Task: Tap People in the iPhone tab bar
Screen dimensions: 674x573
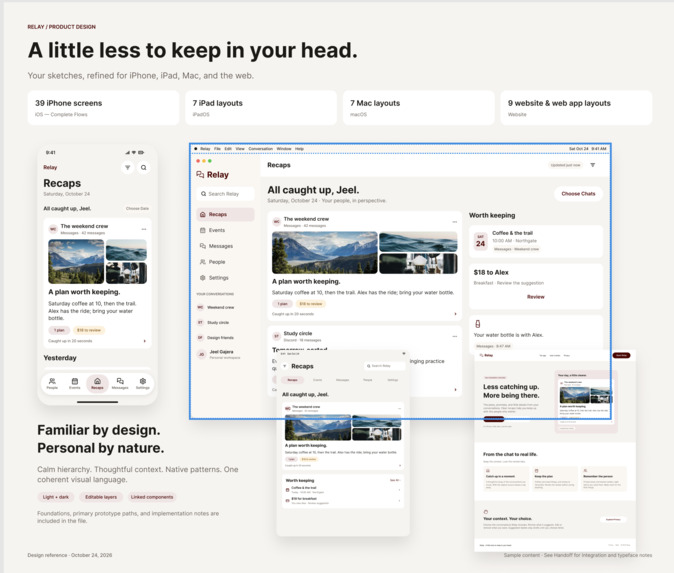Action: (52, 383)
